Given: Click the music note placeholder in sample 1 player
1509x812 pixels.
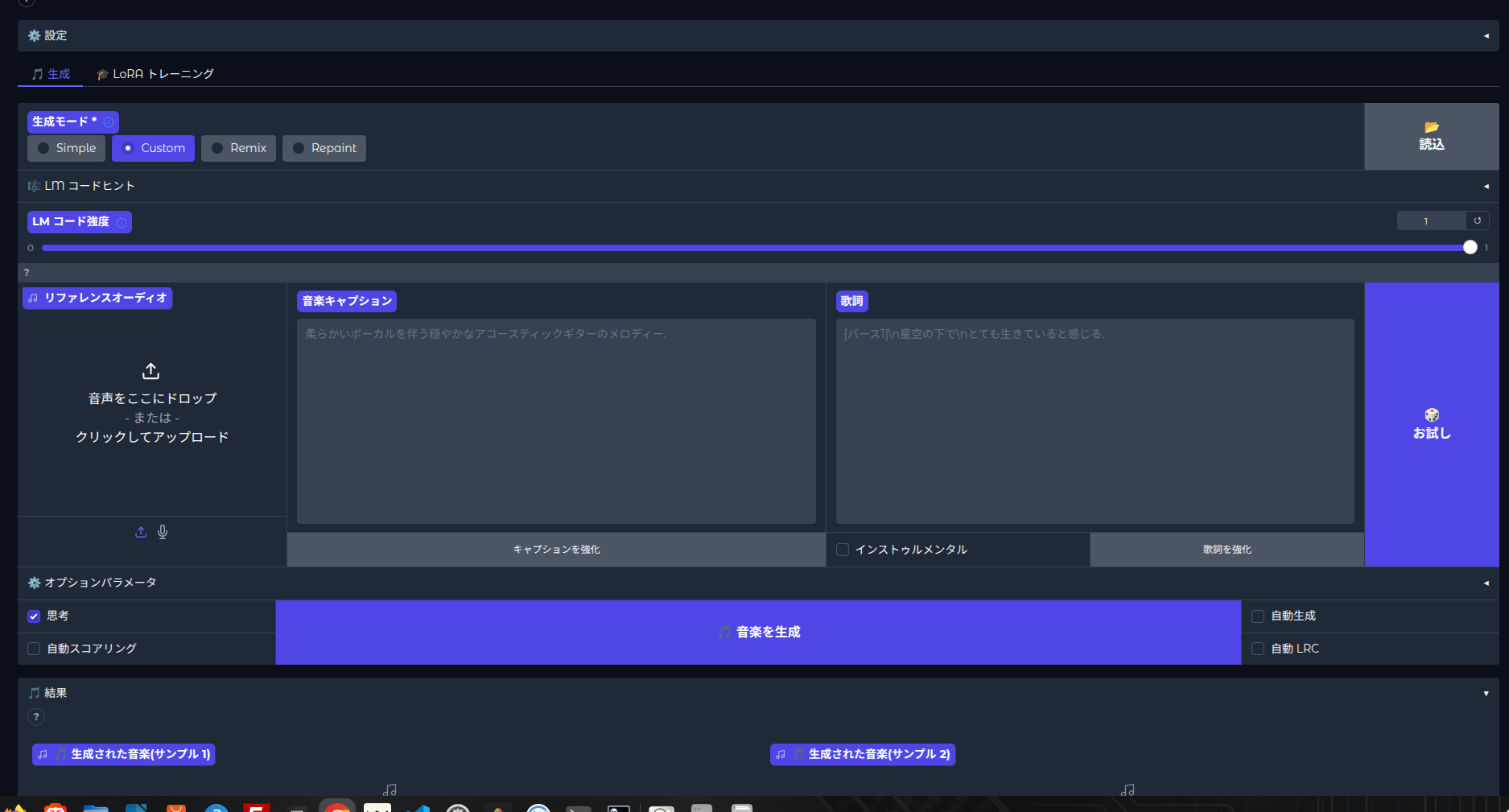Looking at the screenshot, I should (390, 790).
